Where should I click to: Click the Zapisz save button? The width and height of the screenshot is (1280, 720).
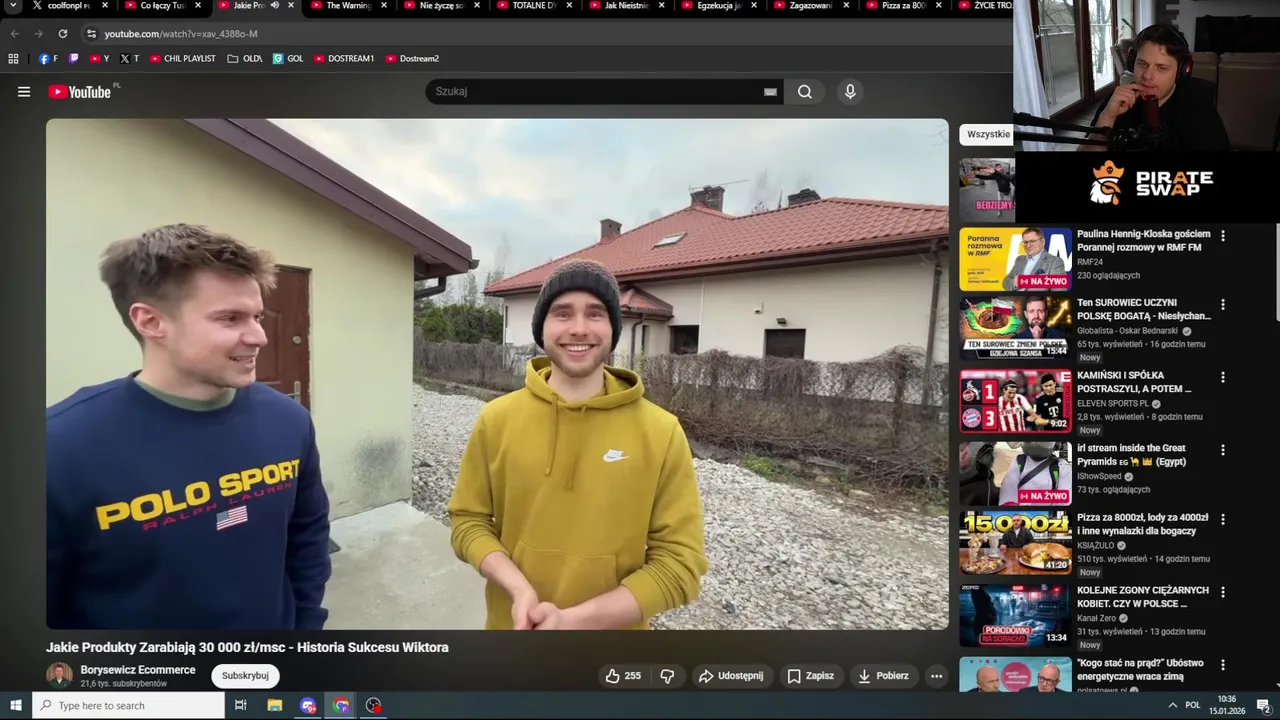810,676
